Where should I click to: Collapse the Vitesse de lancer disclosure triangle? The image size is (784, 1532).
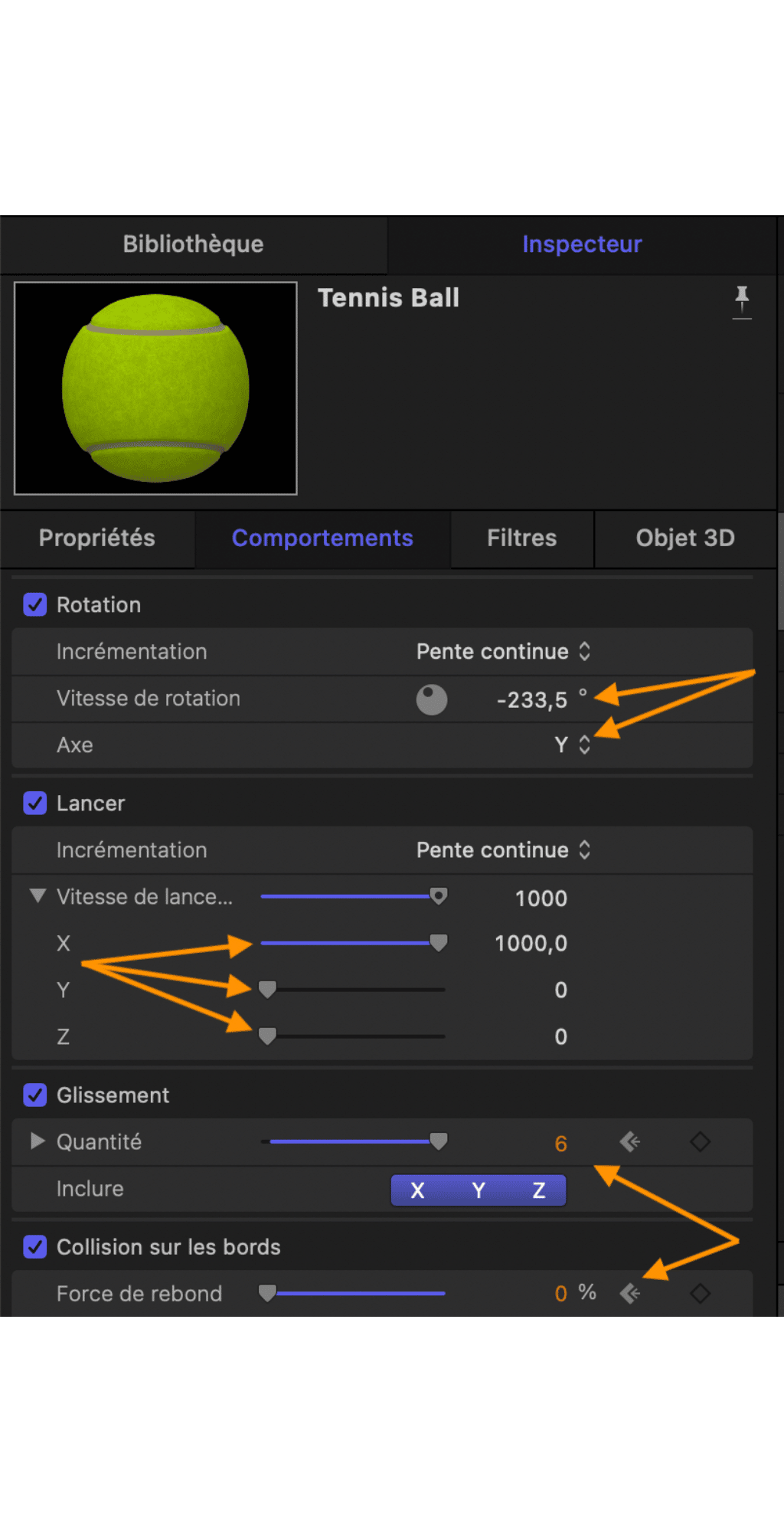(x=38, y=896)
